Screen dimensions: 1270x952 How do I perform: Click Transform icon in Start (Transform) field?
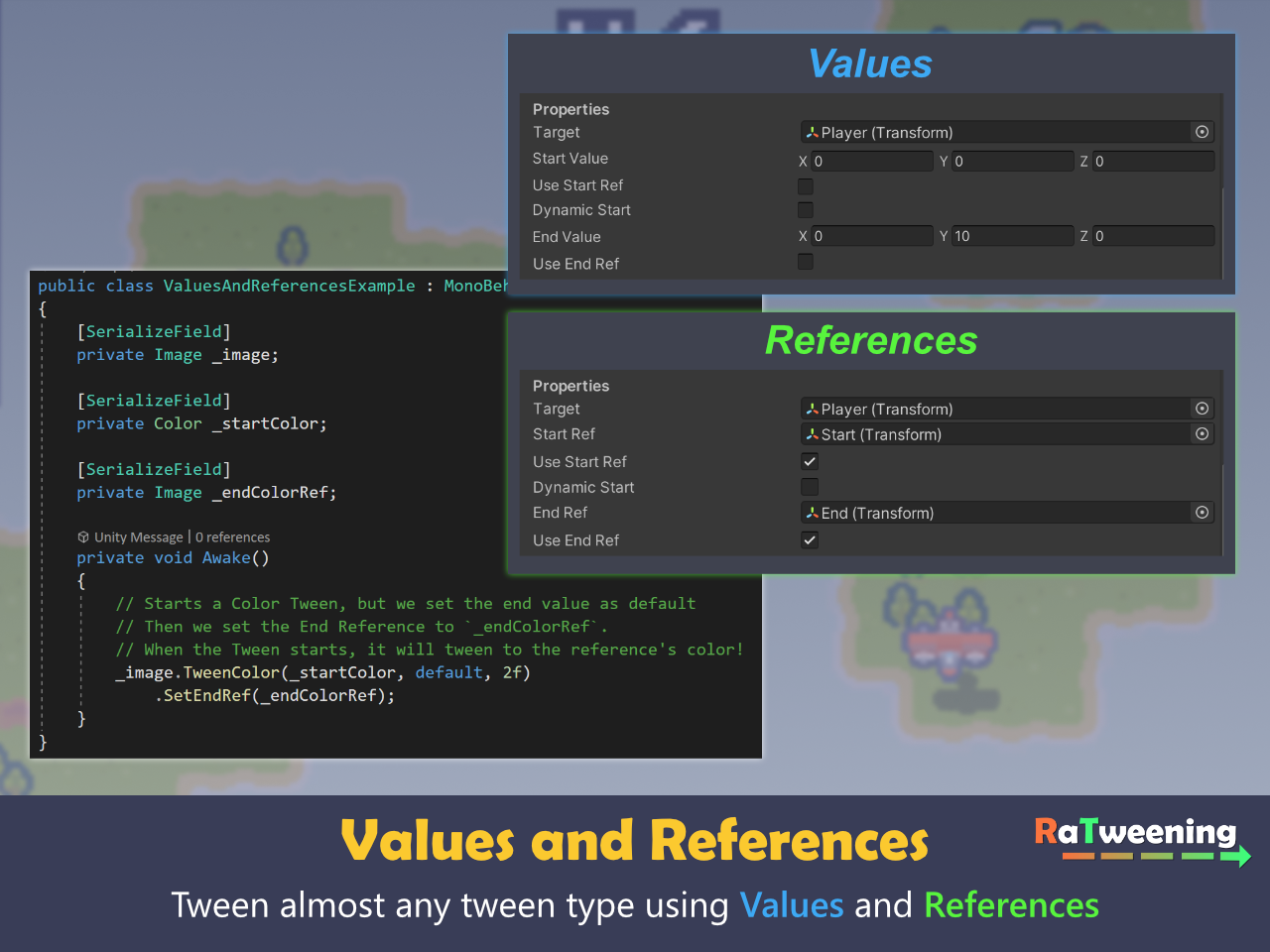click(x=813, y=434)
